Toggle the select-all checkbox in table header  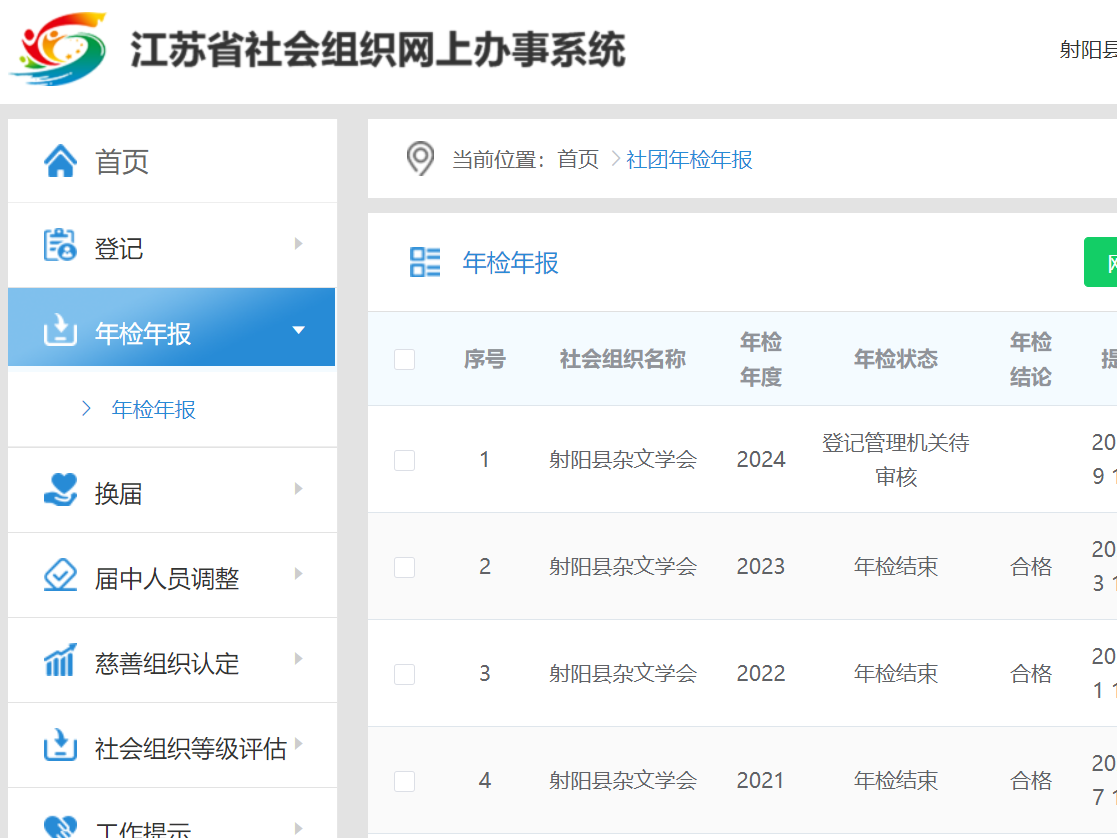coord(405,359)
